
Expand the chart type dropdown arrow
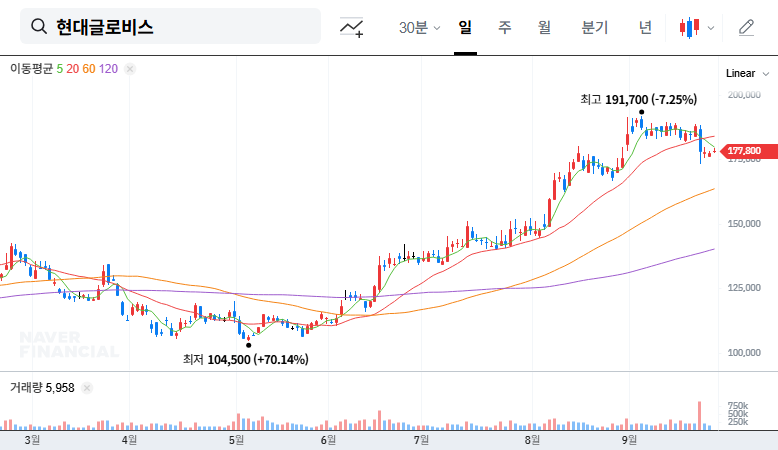pos(711,28)
